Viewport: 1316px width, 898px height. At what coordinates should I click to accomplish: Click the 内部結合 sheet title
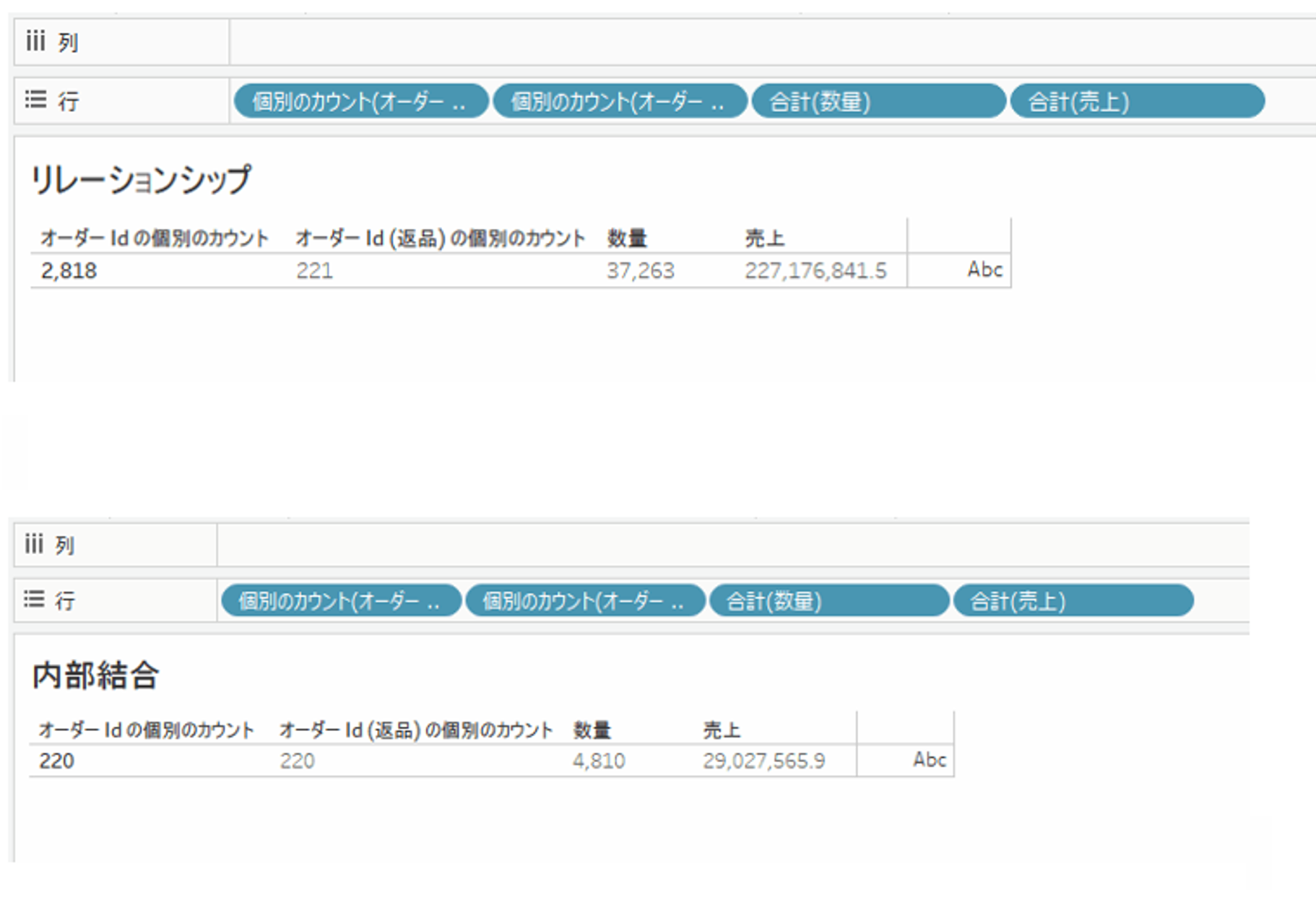pyautogui.click(x=95, y=675)
